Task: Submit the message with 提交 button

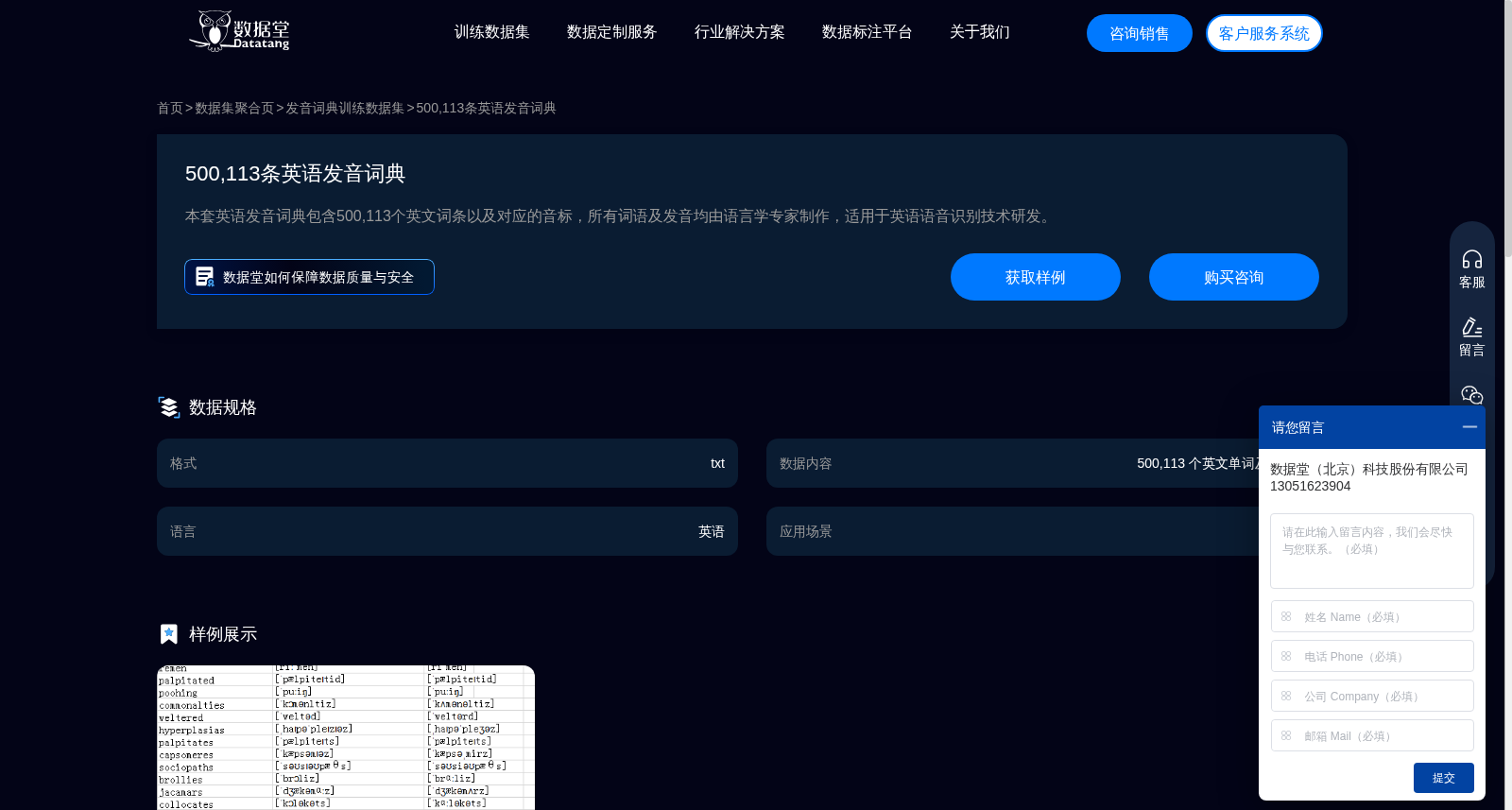Action: (x=1444, y=778)
